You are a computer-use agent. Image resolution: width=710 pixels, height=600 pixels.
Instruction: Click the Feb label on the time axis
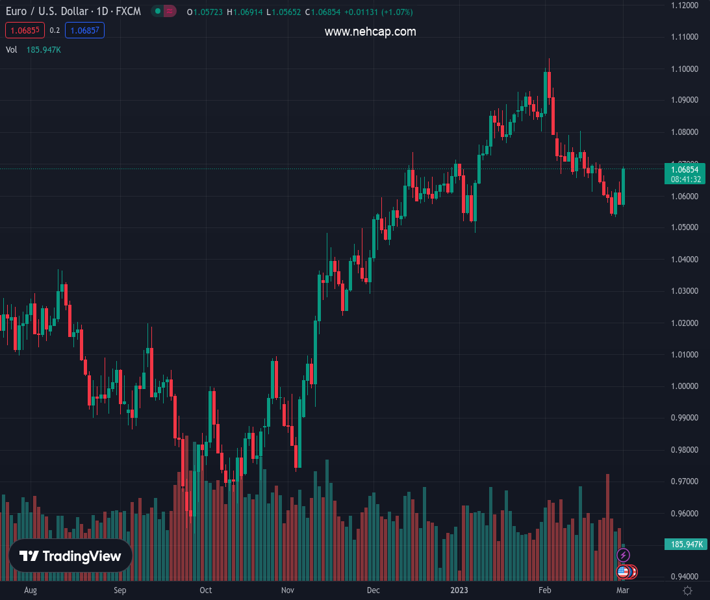pyautogui.click(x=545, y=591)
